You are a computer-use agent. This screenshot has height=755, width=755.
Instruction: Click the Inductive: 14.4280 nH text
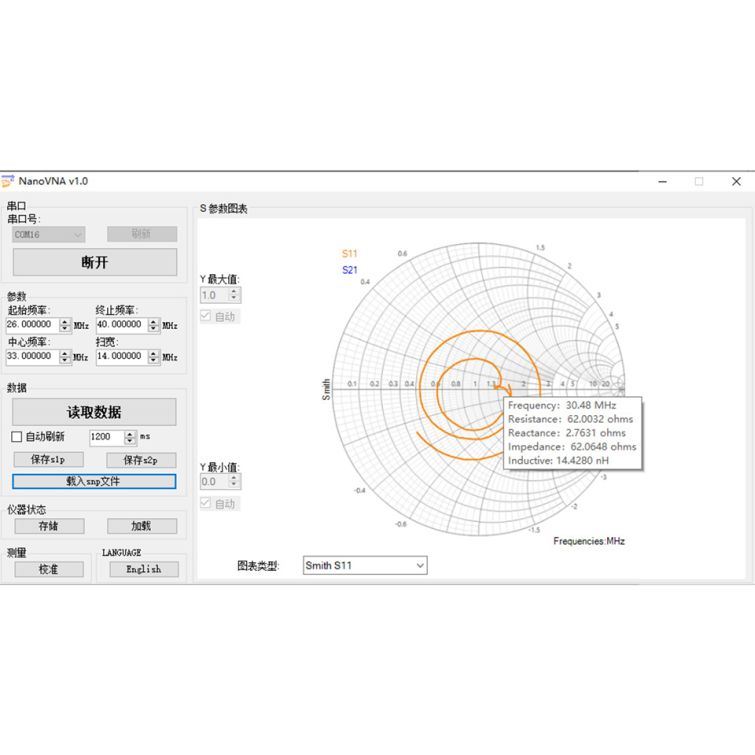[558, 460]
